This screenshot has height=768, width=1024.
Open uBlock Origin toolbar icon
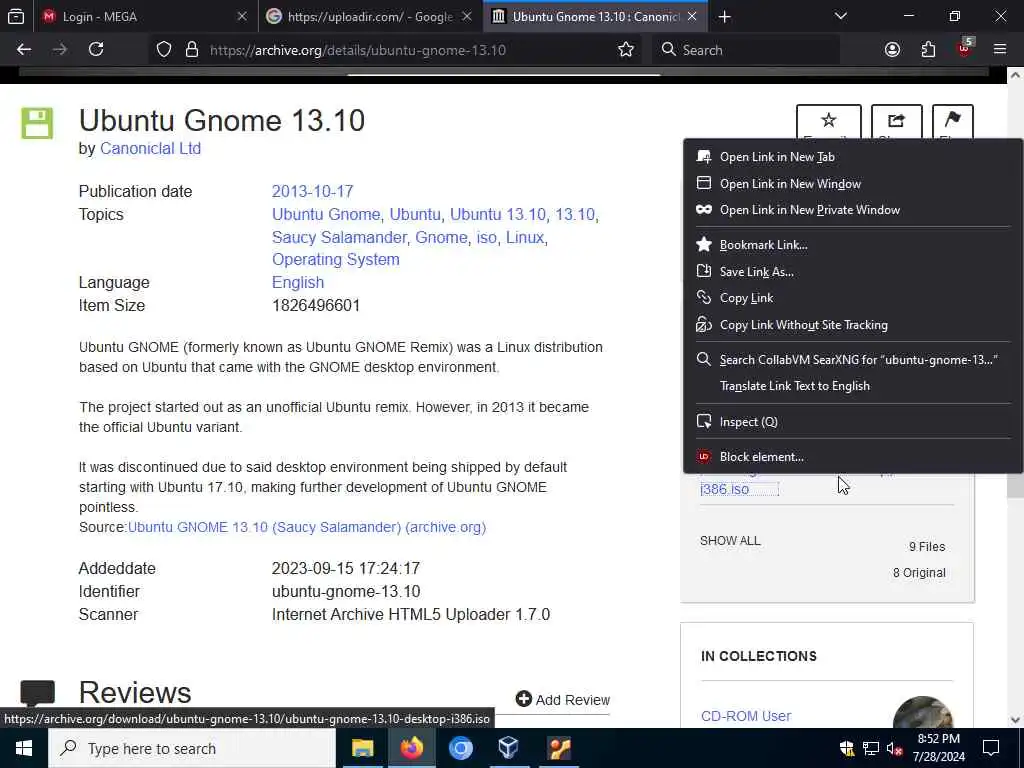[965, 48]
